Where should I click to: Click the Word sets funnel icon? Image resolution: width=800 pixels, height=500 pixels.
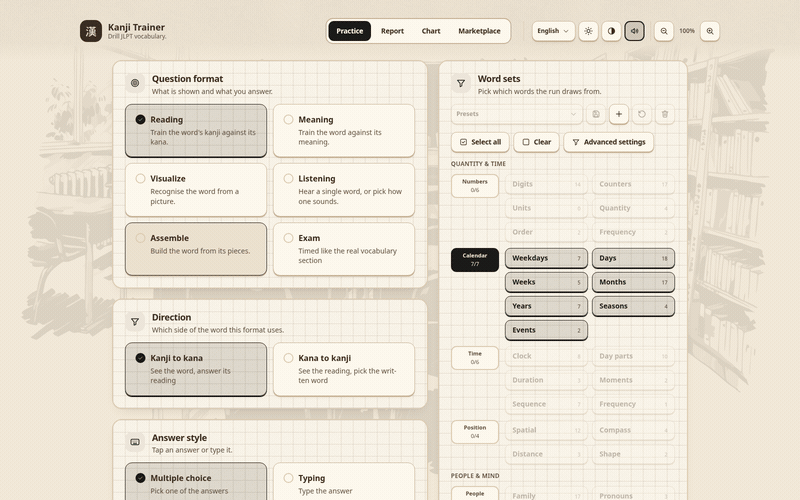[461, 83]
